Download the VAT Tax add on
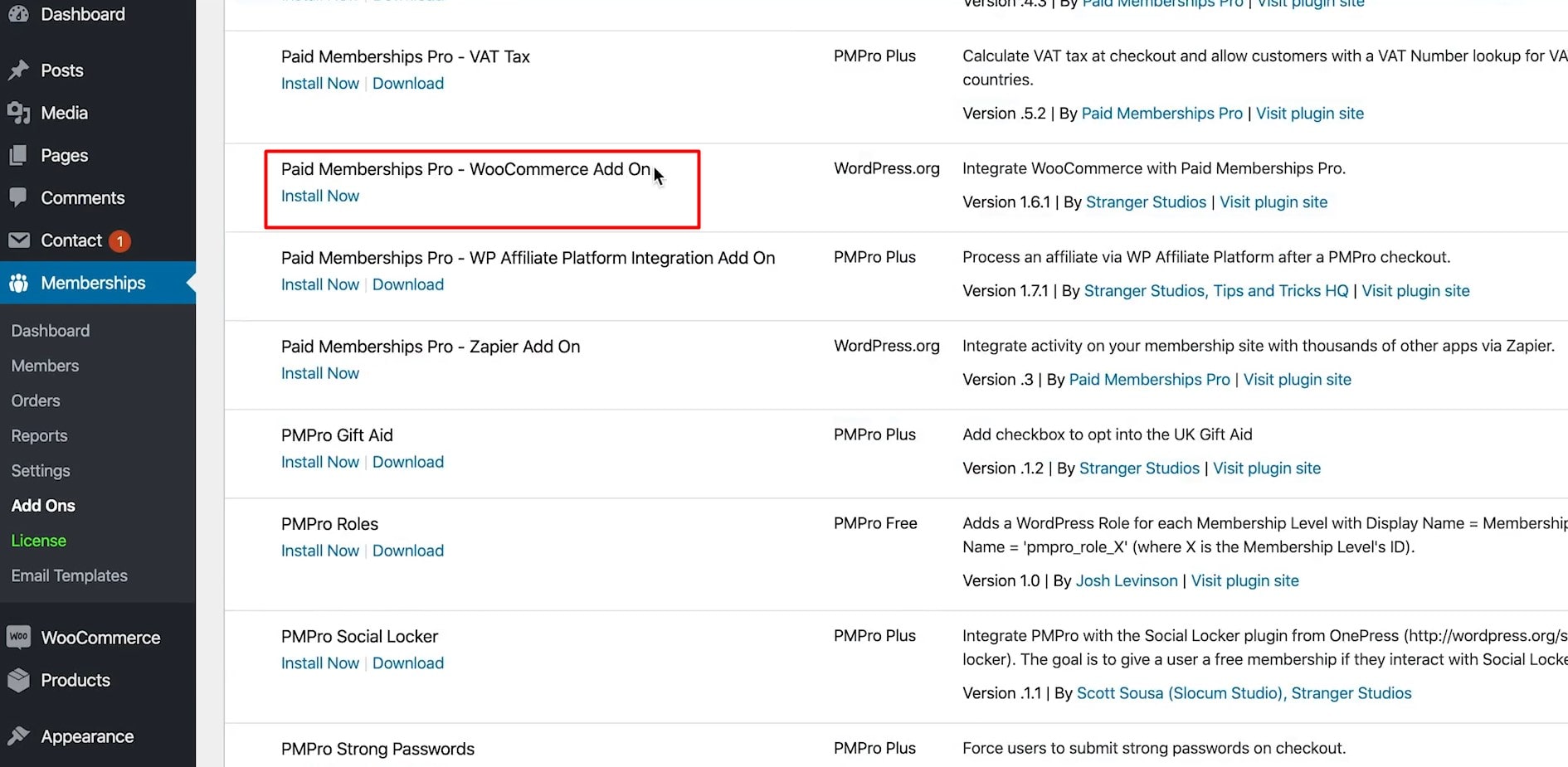 408,84
